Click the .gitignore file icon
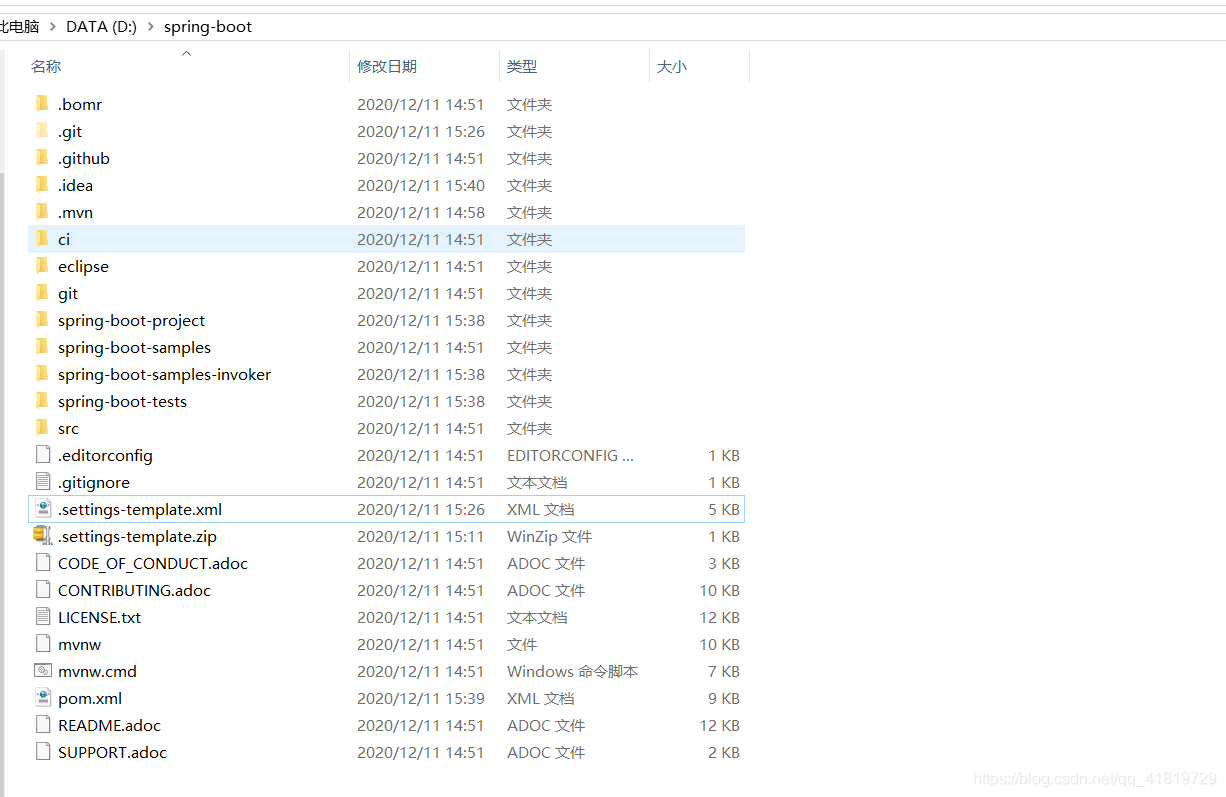The height and width of the screenshot is (797, 1226). point(42,482)
